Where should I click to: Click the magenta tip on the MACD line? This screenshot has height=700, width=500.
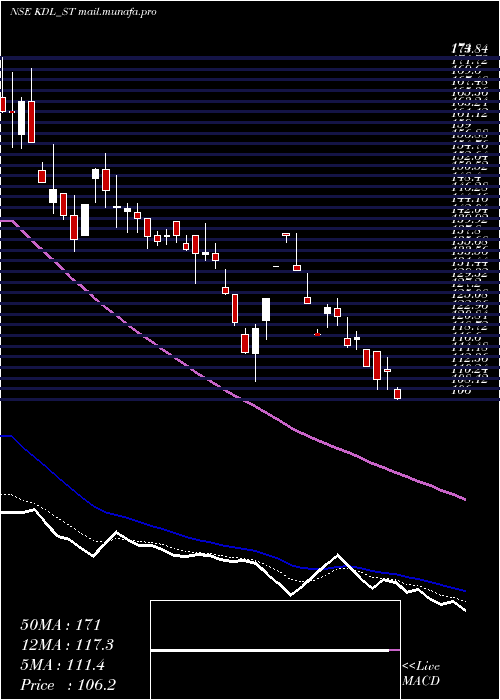coord(395,650)
